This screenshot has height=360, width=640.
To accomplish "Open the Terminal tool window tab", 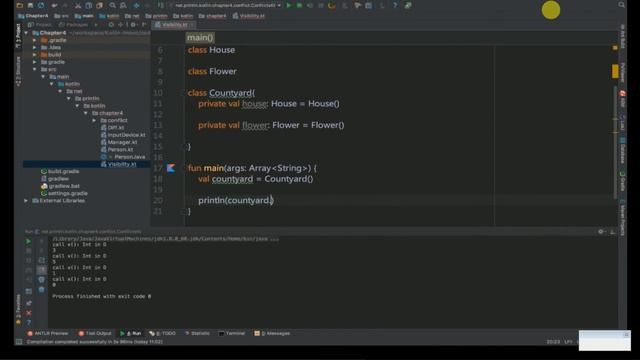I will pos(232,333).
